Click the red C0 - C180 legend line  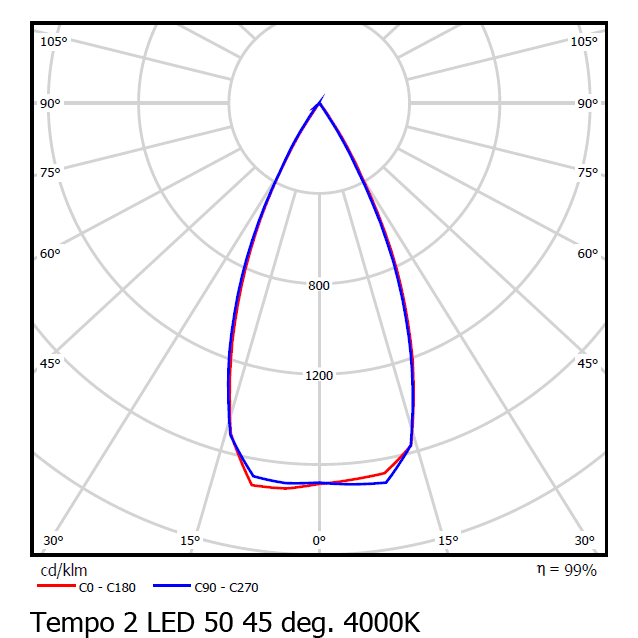click(x=56, y=588)
